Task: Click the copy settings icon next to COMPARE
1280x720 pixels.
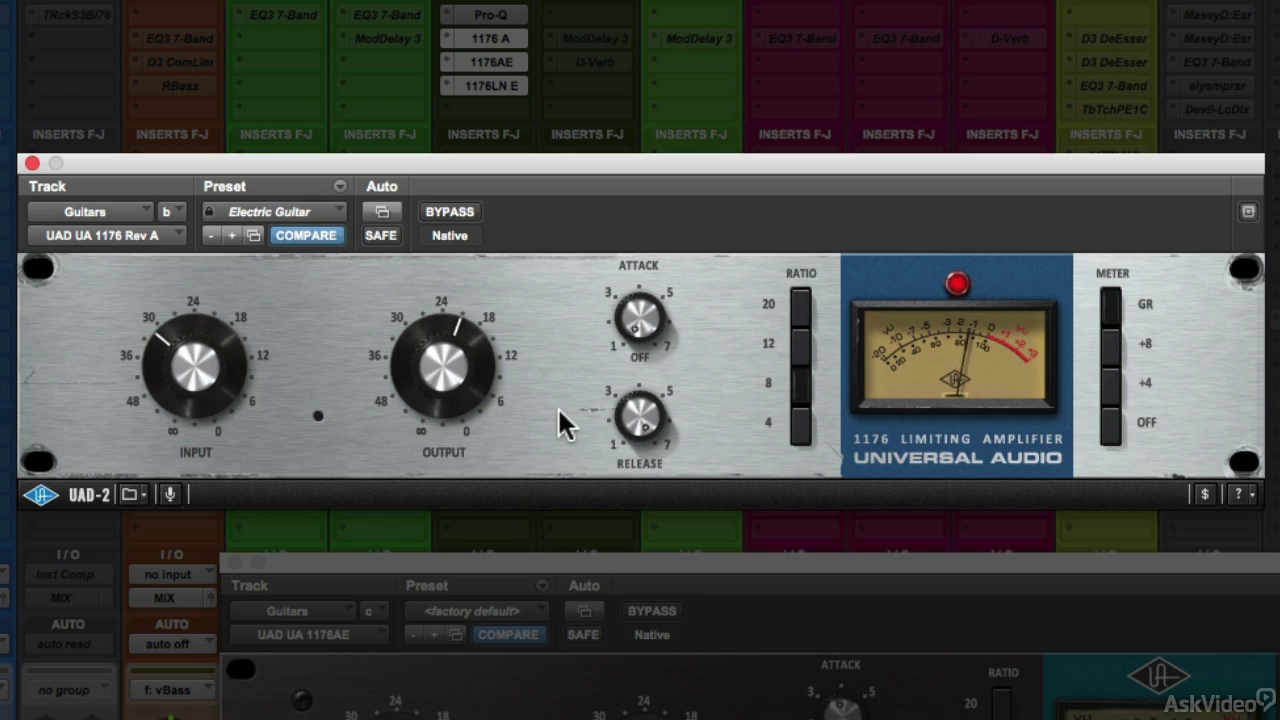Action: point(254,236)
